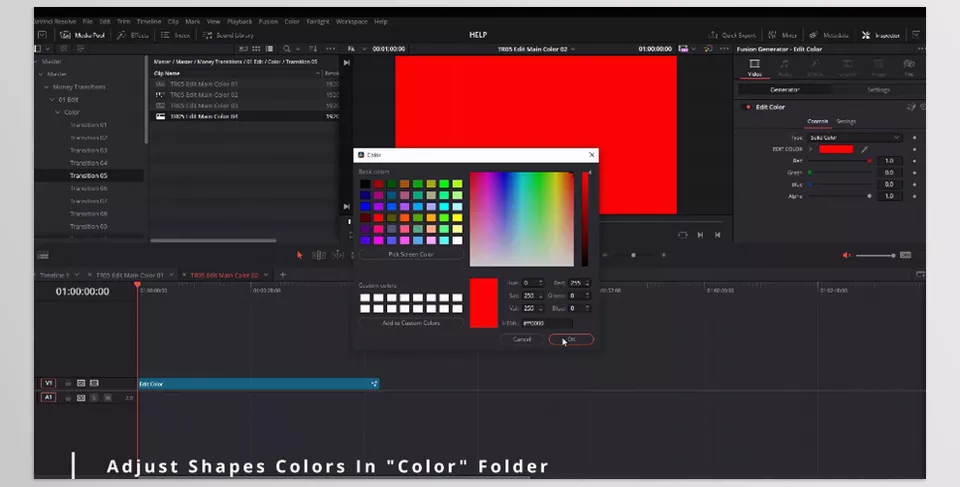This screenshot has height=487, width=960.
Task: Click the black basic color swatch
Action: pyautogui.click(x=365, y=184)
